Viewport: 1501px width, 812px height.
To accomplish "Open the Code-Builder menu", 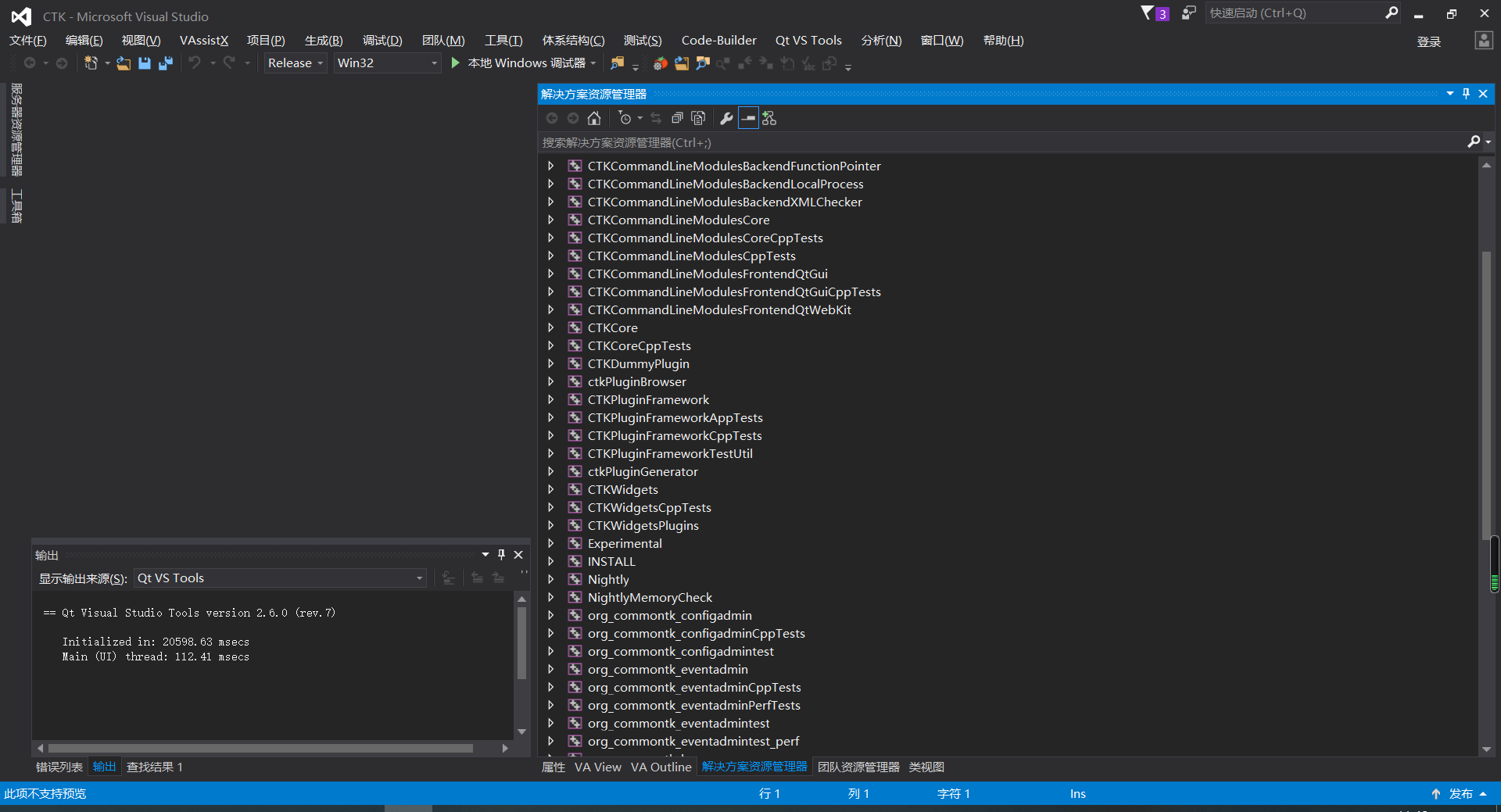I will 719,41.
